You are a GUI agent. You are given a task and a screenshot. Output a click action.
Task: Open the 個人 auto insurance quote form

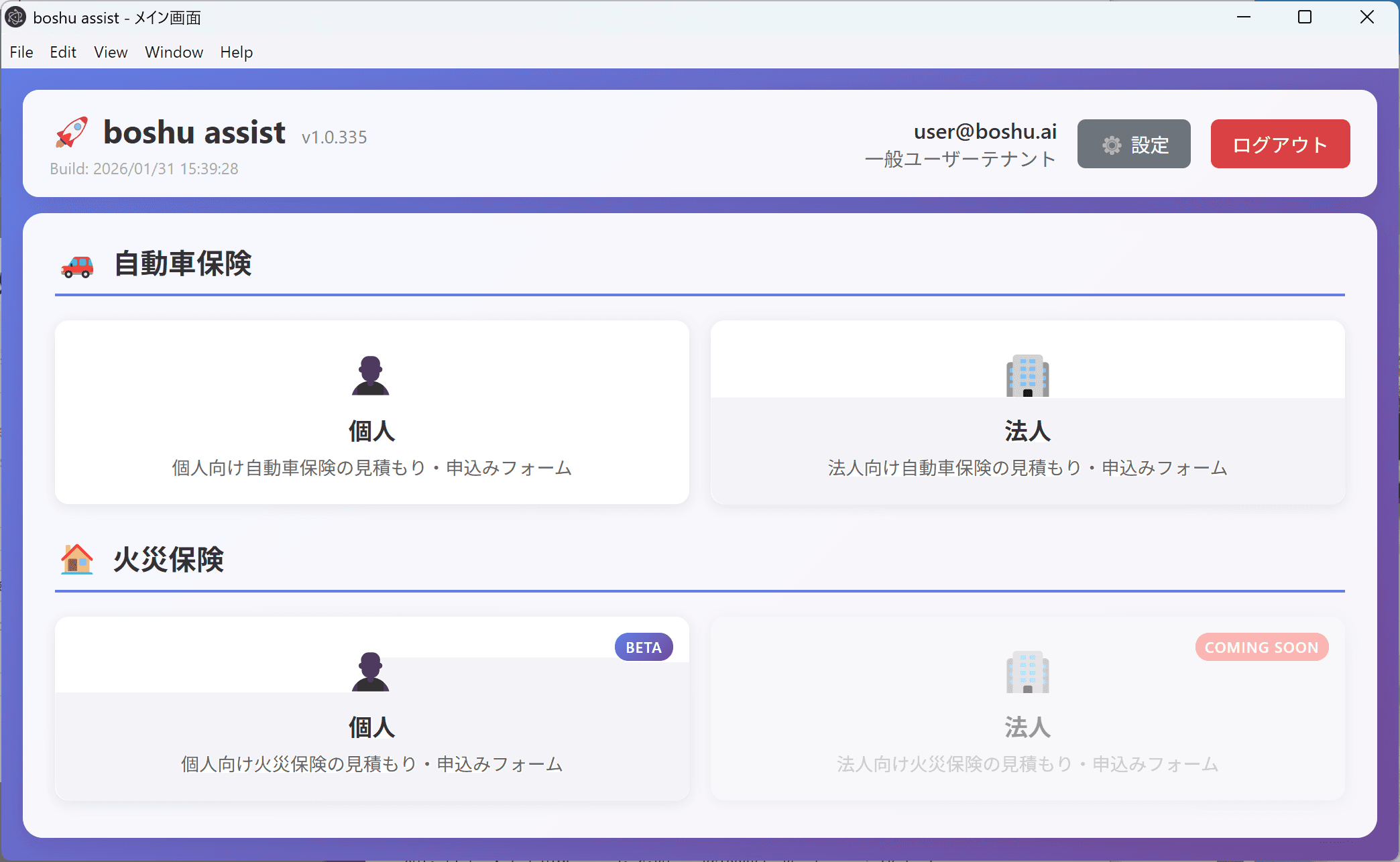point(371,413)
